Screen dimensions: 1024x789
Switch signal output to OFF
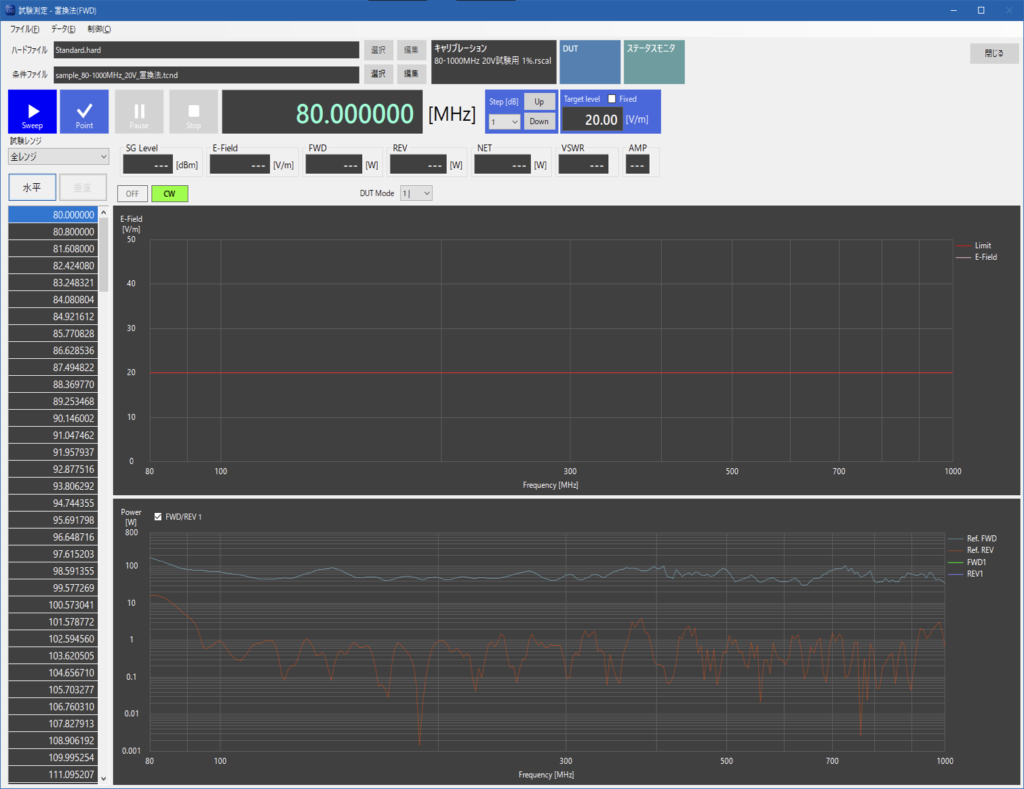pyautogui.click(x=131, y=192)
